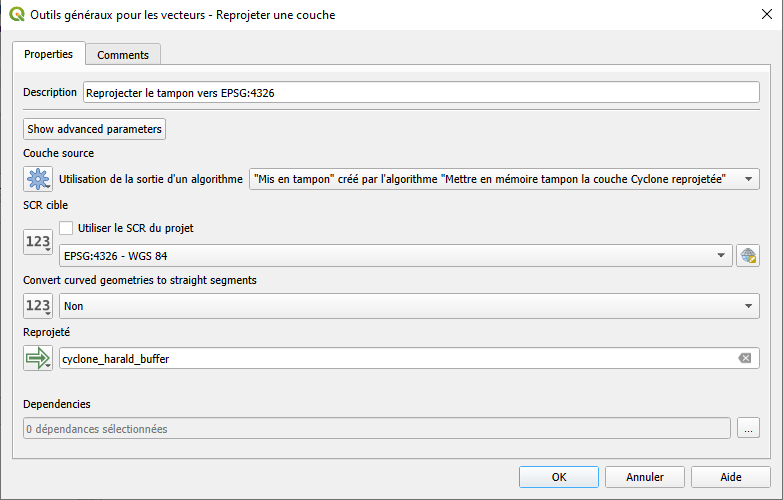Click the Reprojeté output arrow icon

(x=38, y=358)
